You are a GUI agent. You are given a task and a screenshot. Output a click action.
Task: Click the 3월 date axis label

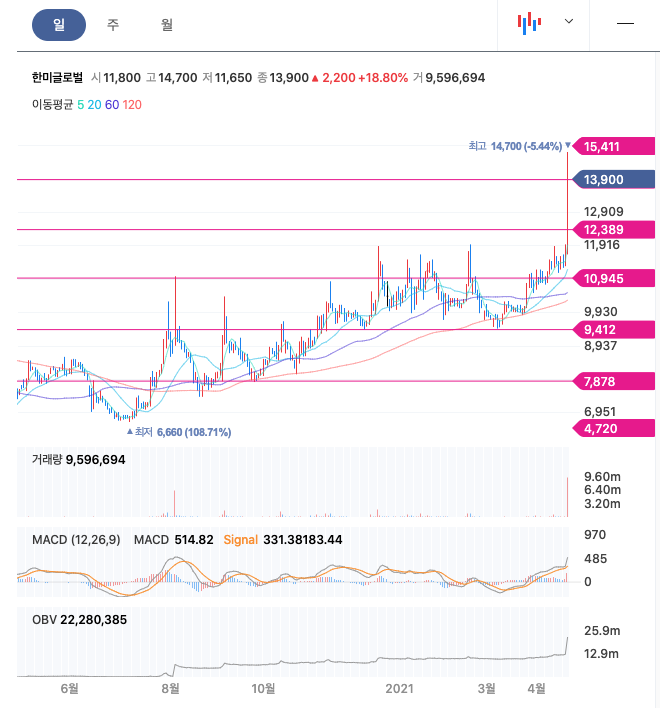click(486, 689)
